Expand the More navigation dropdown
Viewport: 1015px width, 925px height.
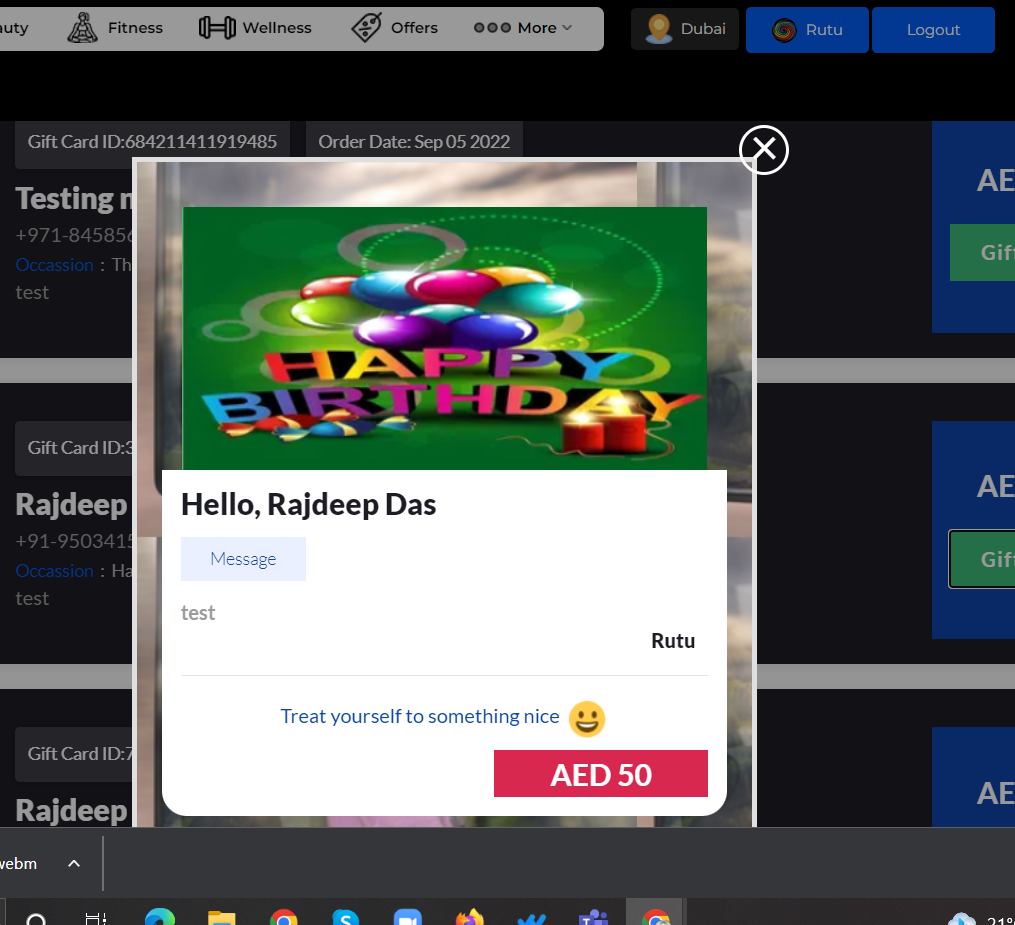523,28
